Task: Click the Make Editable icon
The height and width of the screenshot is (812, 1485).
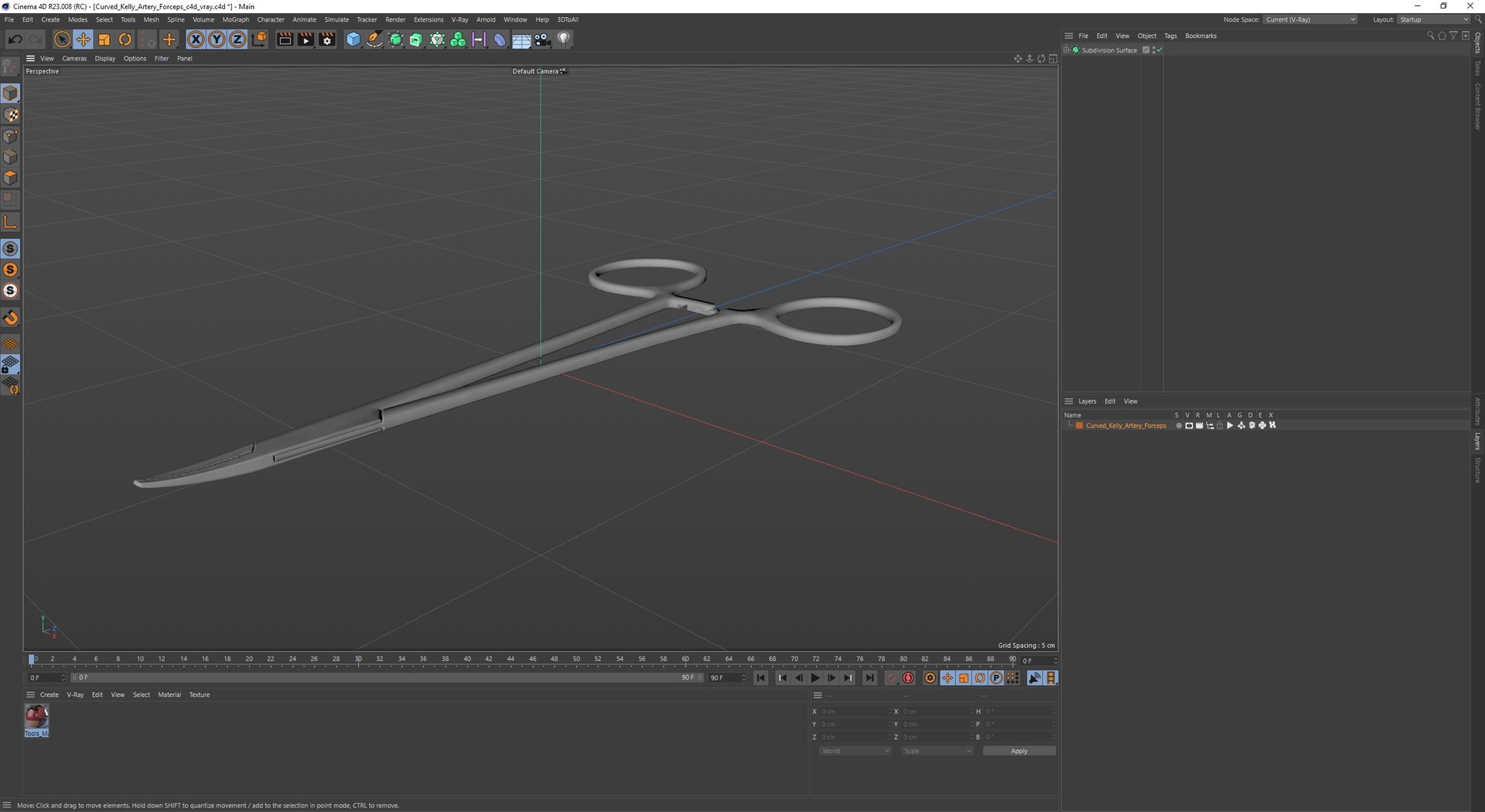Action: point(10,67)
